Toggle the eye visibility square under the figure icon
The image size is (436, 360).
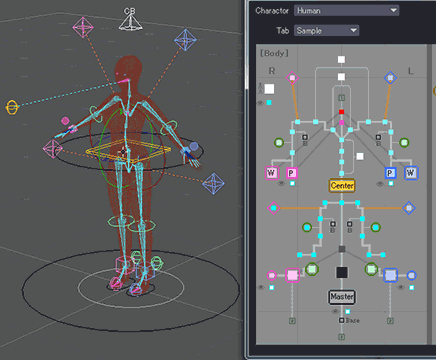click(x=269, y=103)
